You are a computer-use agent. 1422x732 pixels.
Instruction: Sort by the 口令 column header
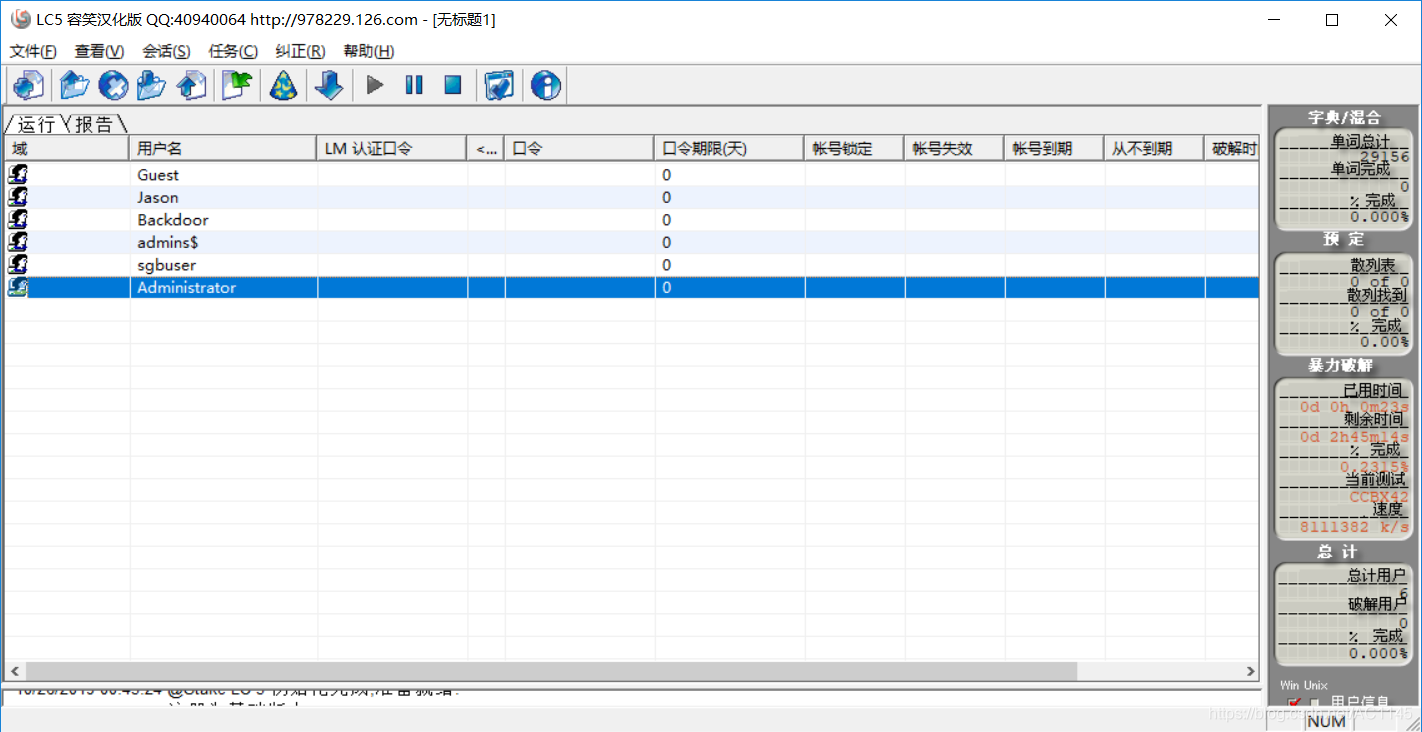coord(578,149)
